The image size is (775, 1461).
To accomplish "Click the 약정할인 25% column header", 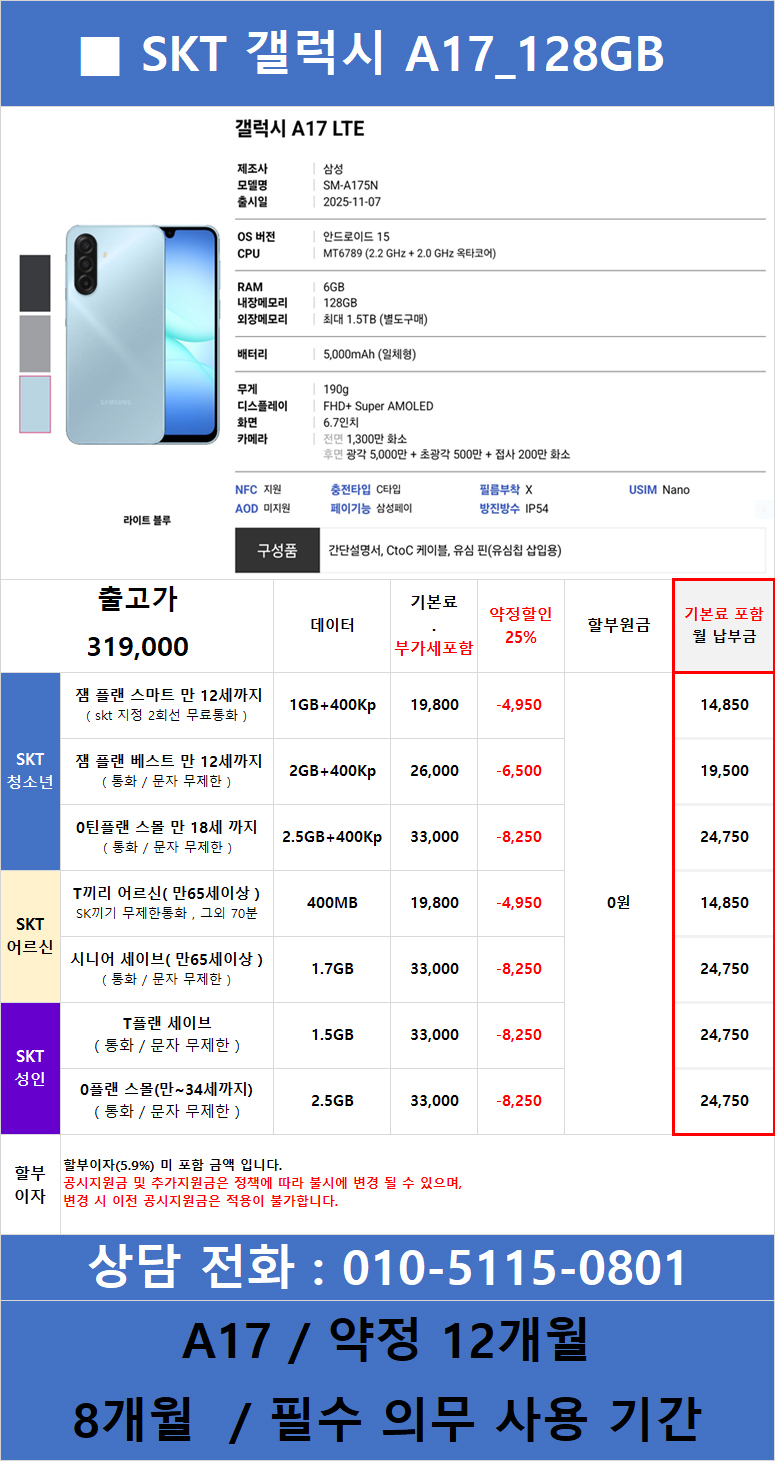I will click(520, 625).
